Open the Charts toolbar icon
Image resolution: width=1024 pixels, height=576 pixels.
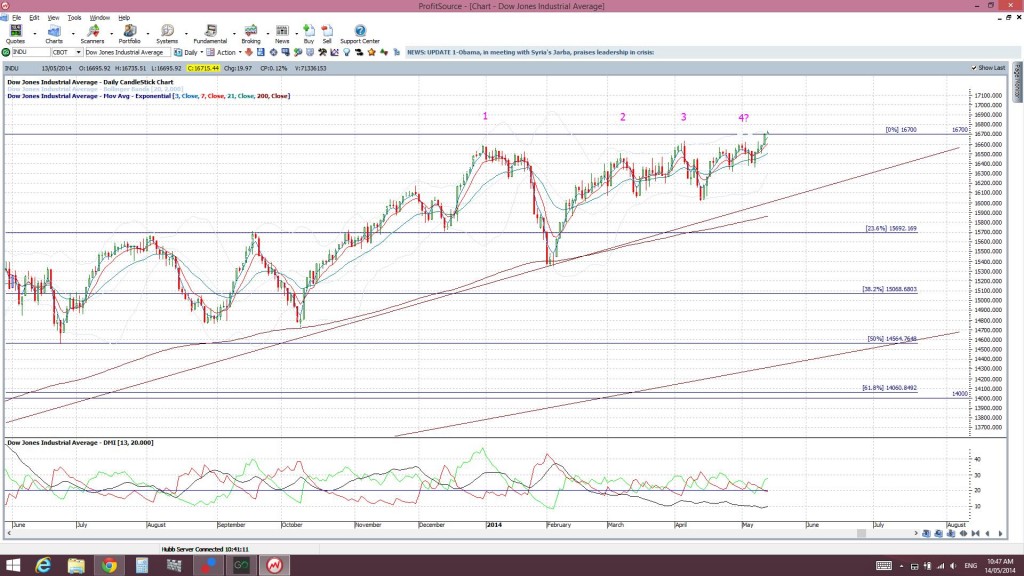pos(54,31)
